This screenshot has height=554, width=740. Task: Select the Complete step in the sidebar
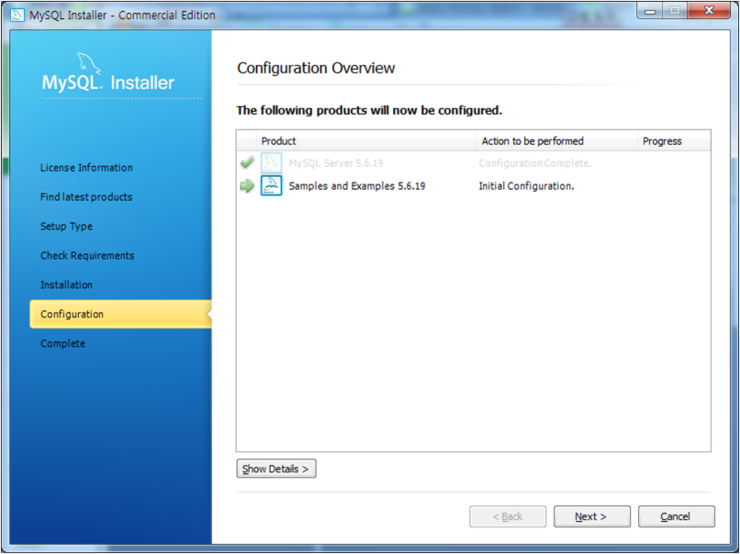63,344
